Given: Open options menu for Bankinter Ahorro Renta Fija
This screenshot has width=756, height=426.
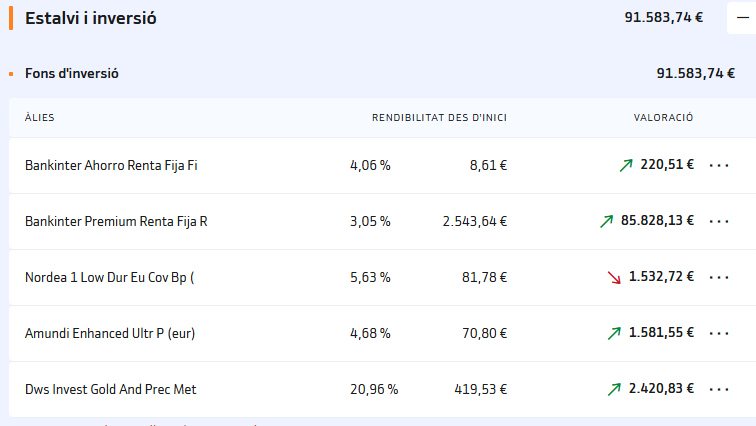Looking at the screenshot, I should [719, 165].
